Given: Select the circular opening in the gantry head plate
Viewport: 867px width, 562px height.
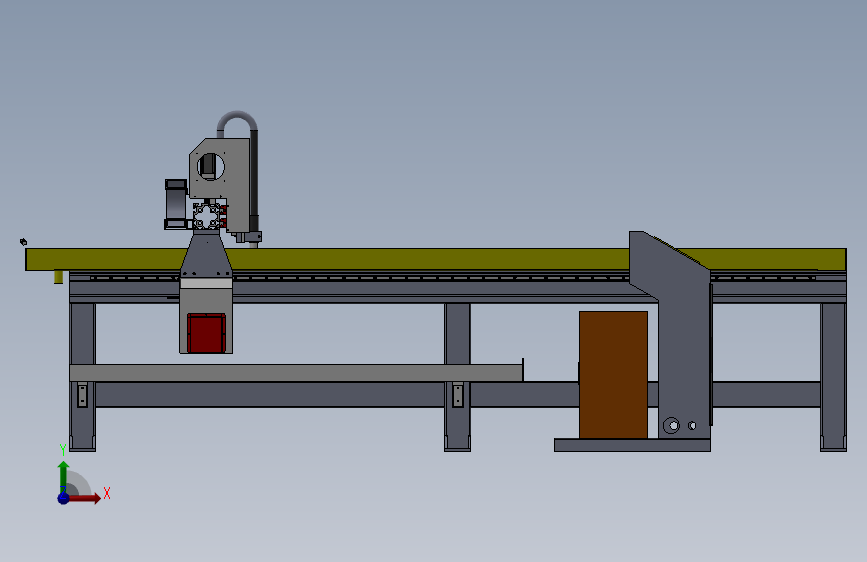Looking at the screenshot, I should pyautogui.click(x=211, y=166).
